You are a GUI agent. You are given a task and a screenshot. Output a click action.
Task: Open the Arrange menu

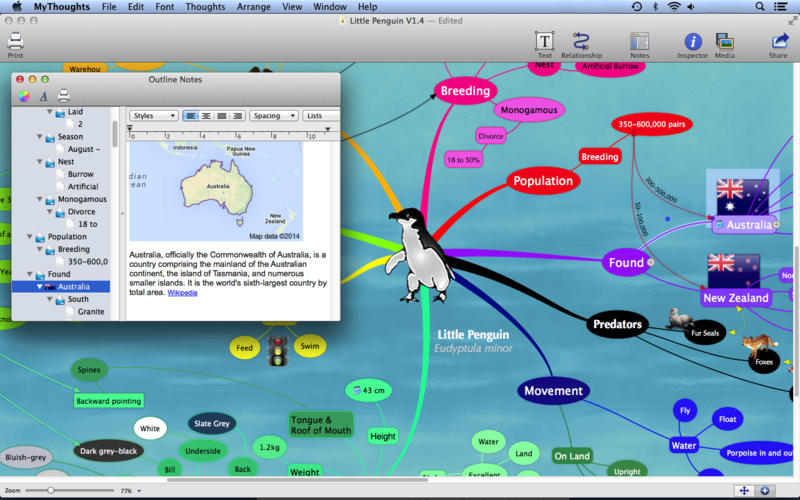(x=253, y=7)
